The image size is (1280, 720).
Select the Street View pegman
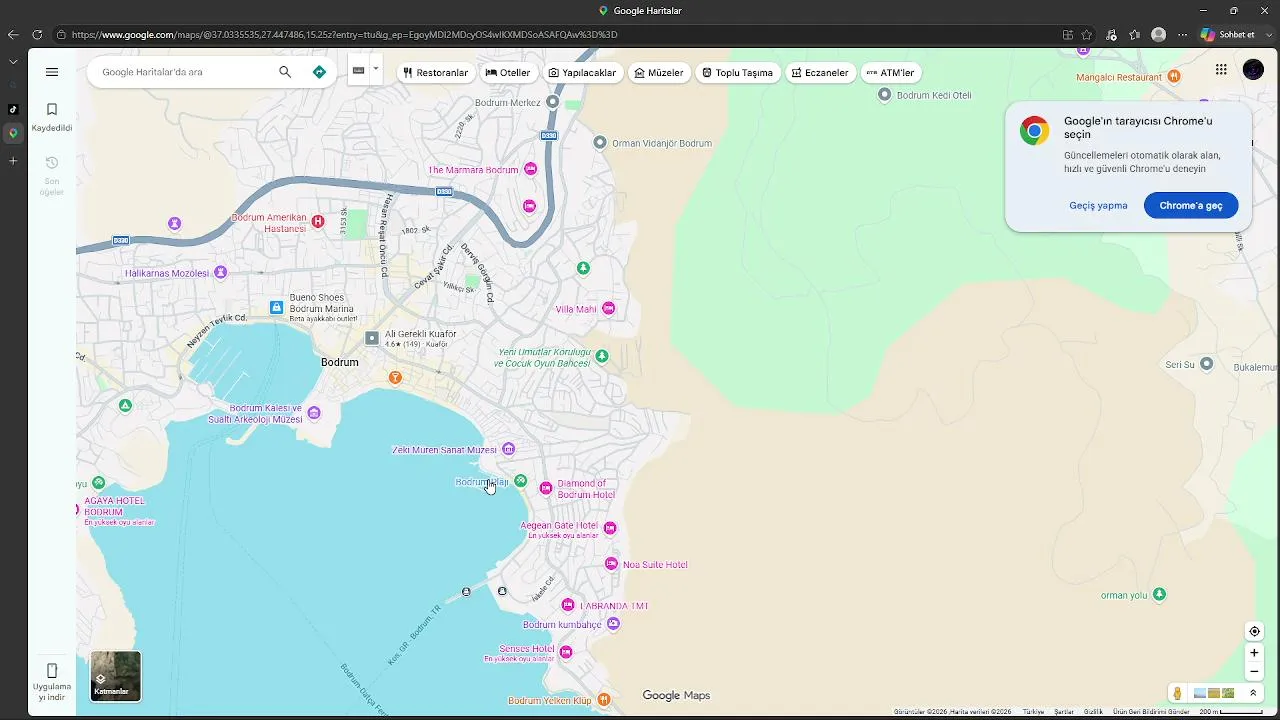(x=1177, y=693)
